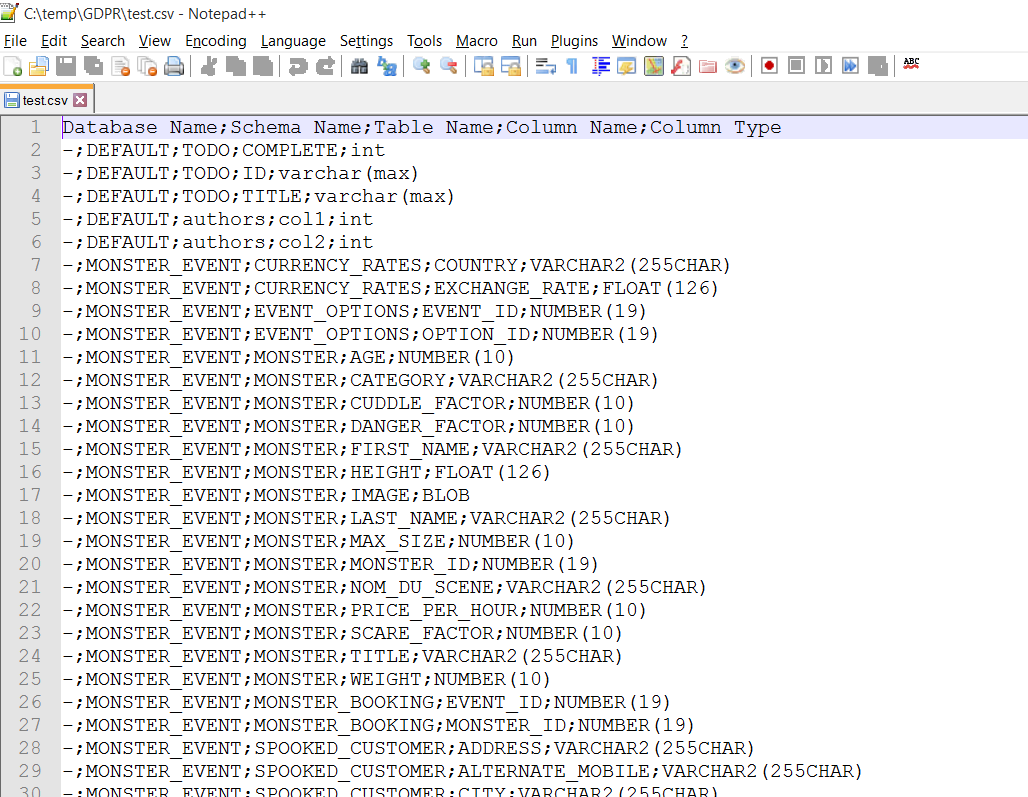Toggle word wrap in the toolbar
The height and width of the screenshot is (797, 1028).
tap(545, 66)
